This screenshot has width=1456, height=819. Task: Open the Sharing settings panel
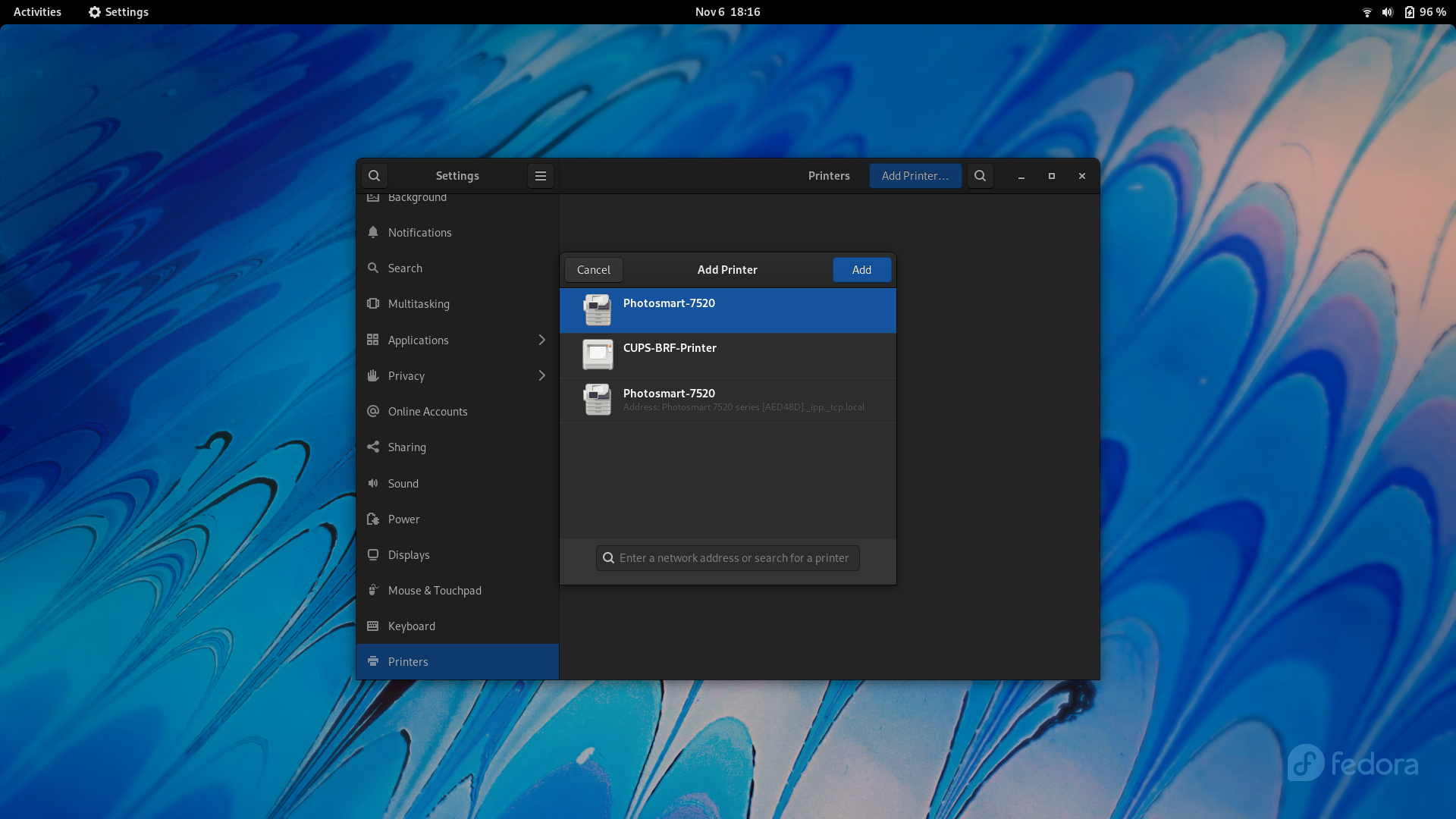coord(457,447)
